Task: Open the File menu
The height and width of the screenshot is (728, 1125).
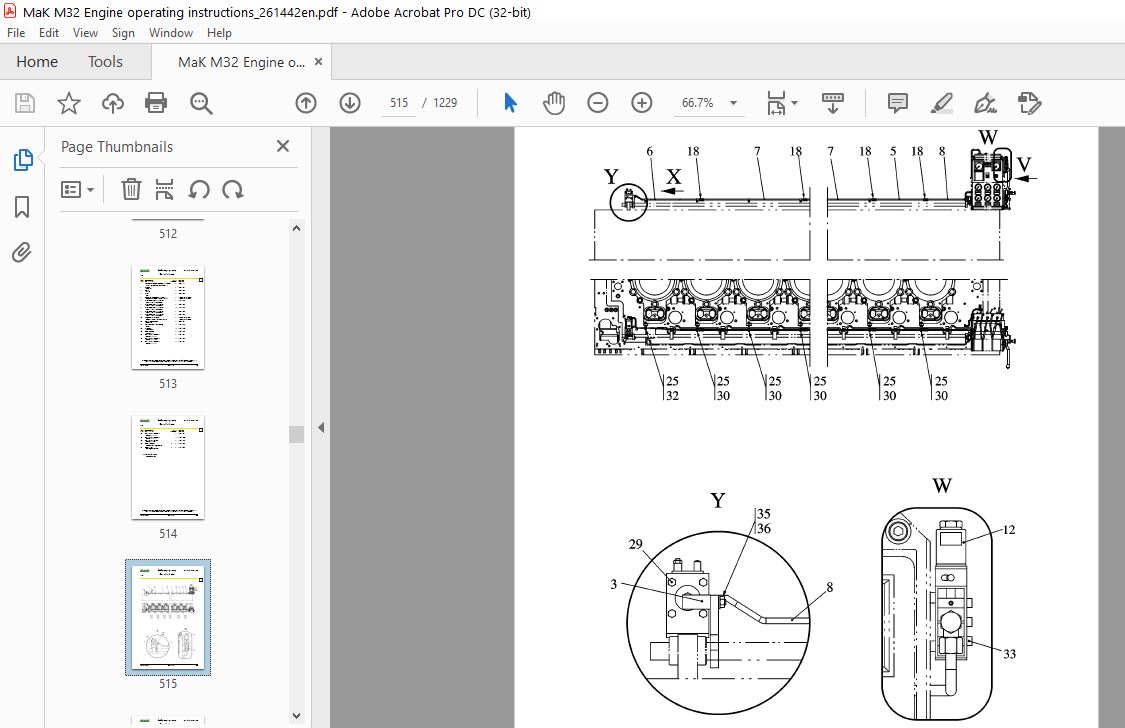Action: [x=16, y=33]
